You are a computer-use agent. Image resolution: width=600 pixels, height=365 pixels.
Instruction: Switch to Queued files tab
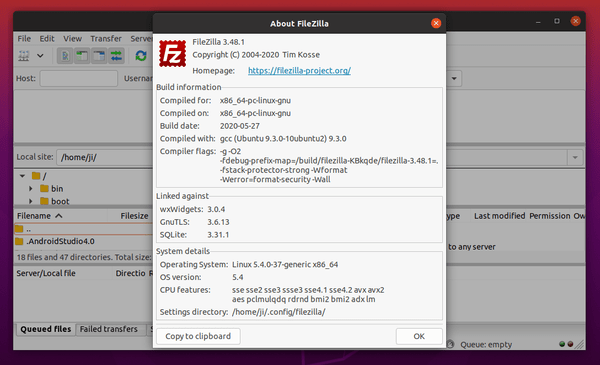(46, 329)
